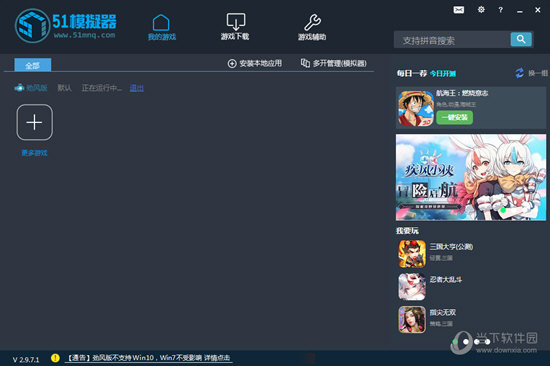Viewport: 550px width, 366px height.
Task: Open the 指尖无双 game icon
Action: tap(412, 319)
